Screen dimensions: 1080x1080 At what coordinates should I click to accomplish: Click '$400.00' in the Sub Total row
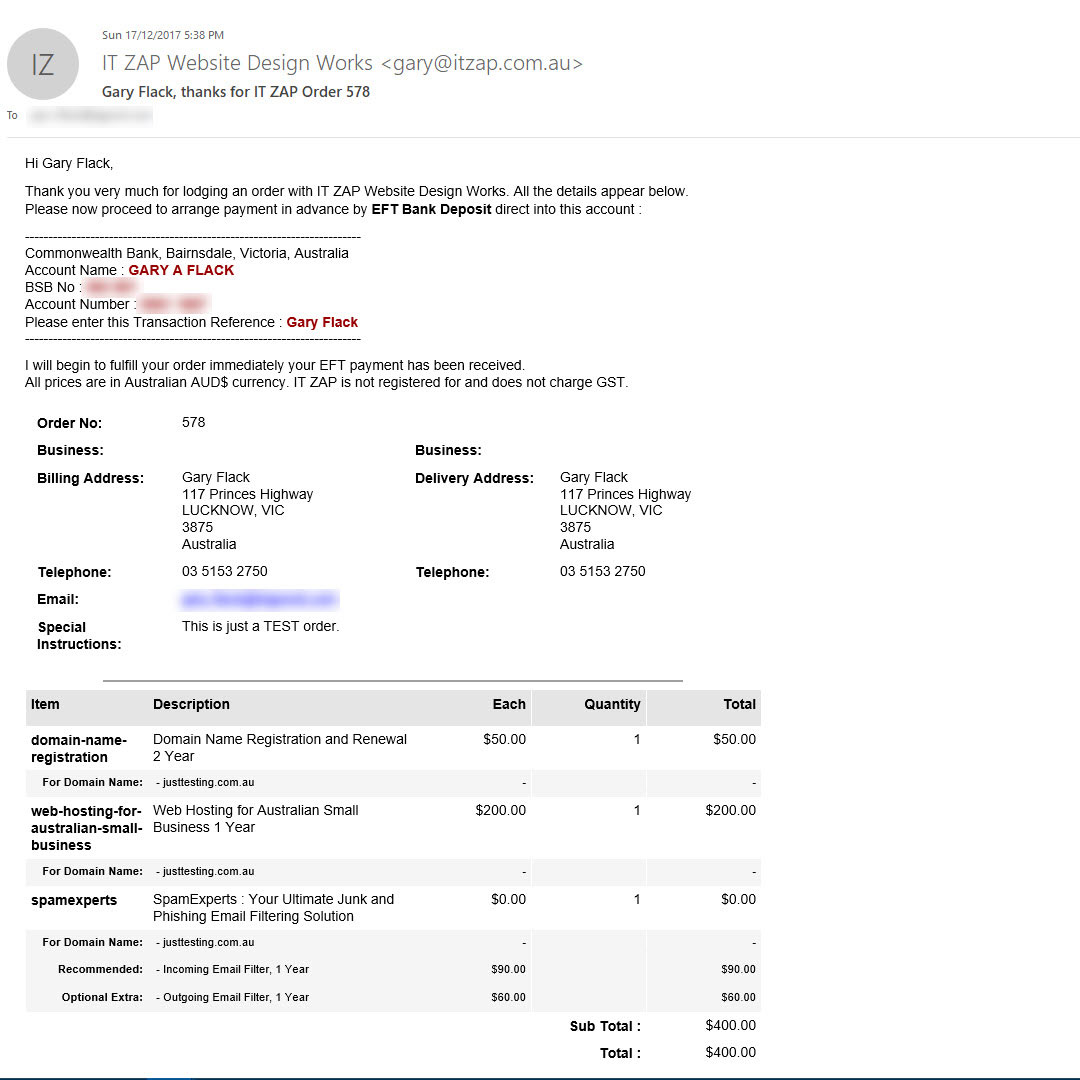coord(731,1025)
